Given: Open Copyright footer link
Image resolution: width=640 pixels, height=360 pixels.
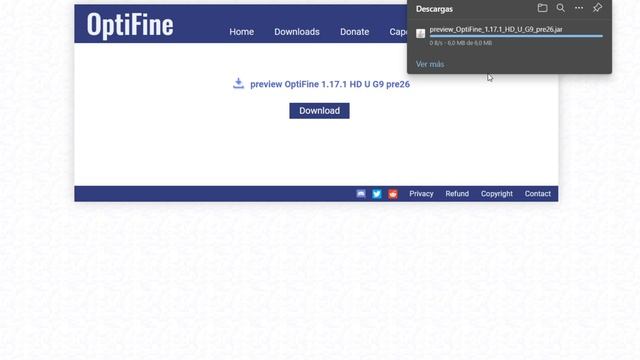Looking at the screenshot, I should pyautogui.click(x=497, y=194).
